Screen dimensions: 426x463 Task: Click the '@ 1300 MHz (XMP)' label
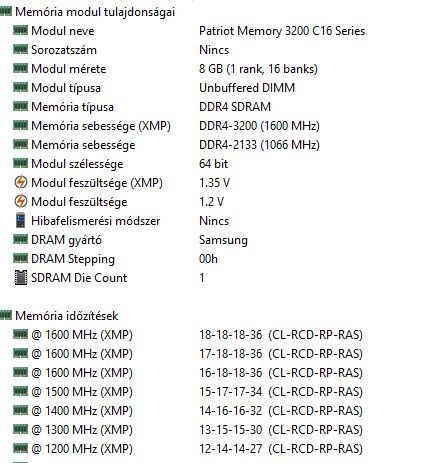tap(82, 430)
